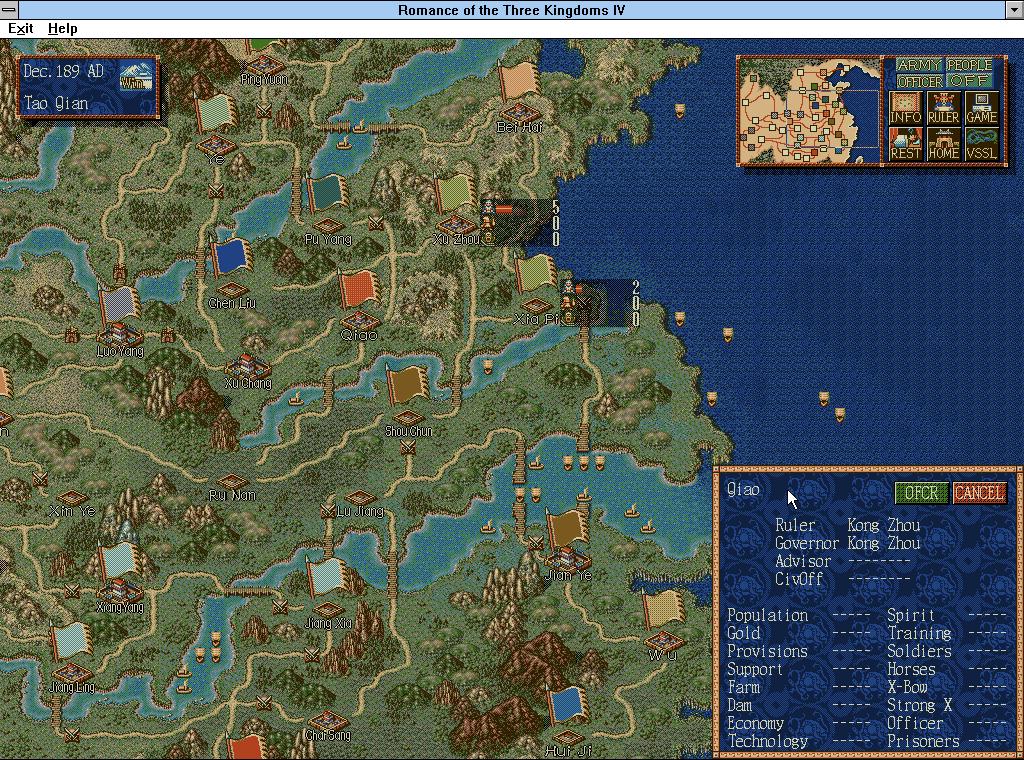Select the Lu Jiang city icon

[x=360, y=498]
